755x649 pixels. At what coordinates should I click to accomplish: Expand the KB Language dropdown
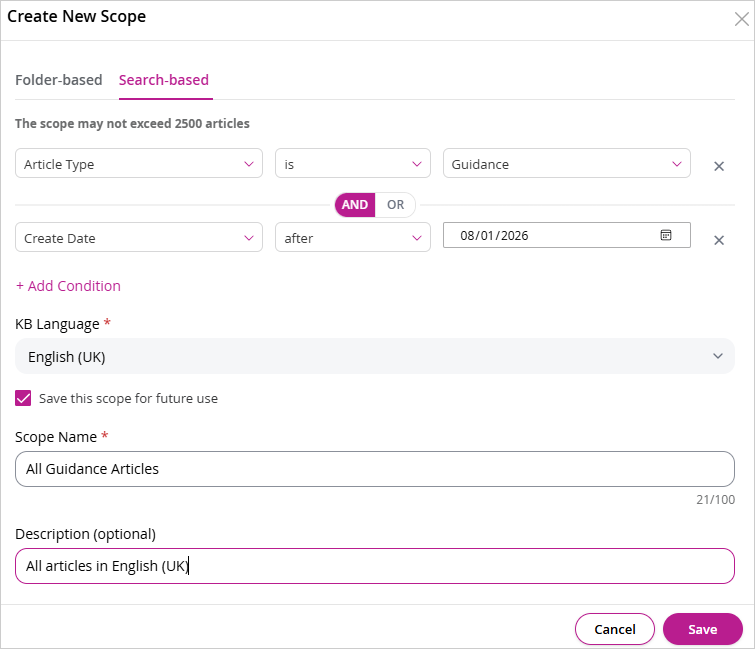coord(375,356)
